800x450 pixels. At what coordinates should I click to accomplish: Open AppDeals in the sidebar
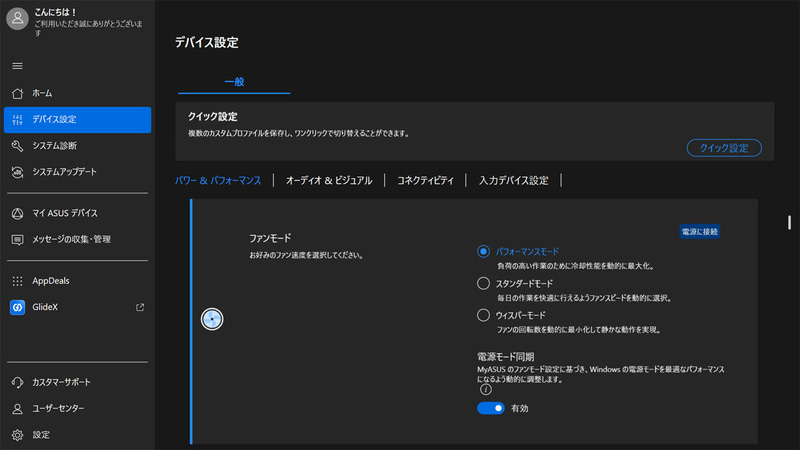[78, 281]
